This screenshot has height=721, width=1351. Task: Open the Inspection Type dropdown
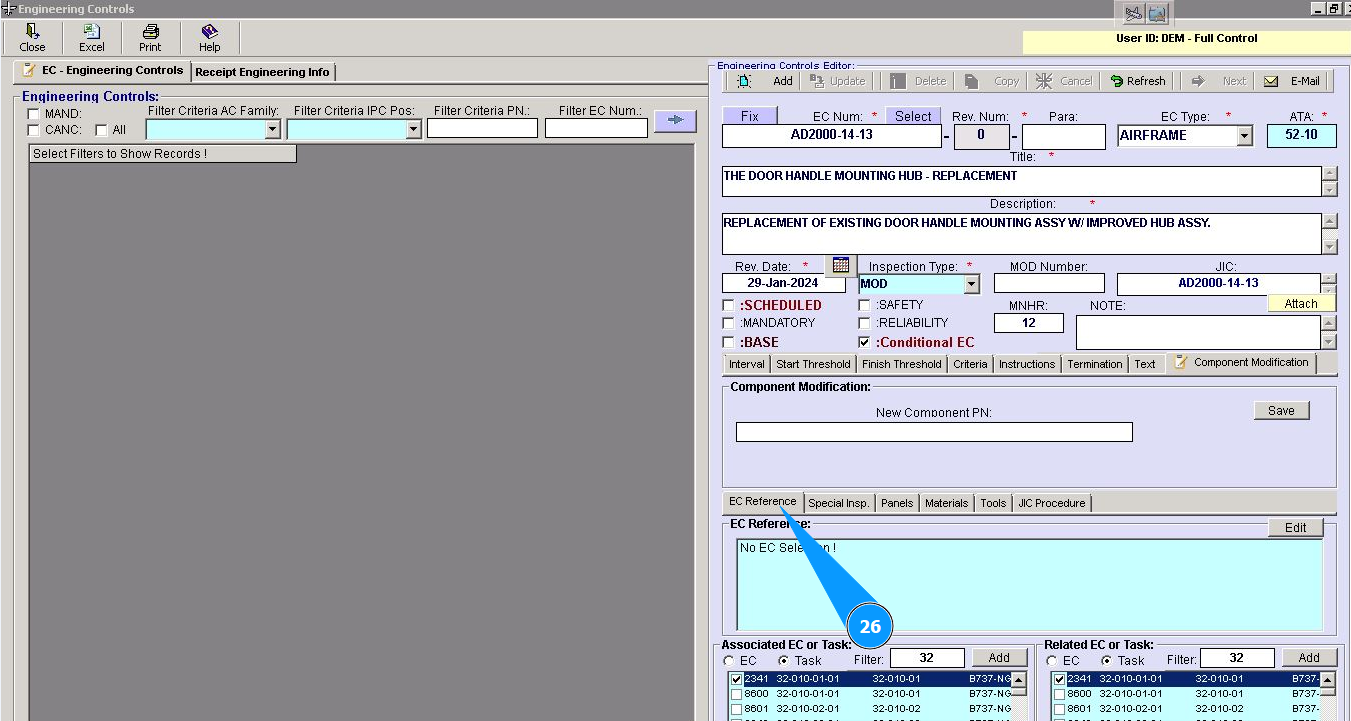click(x=971, y=284)
